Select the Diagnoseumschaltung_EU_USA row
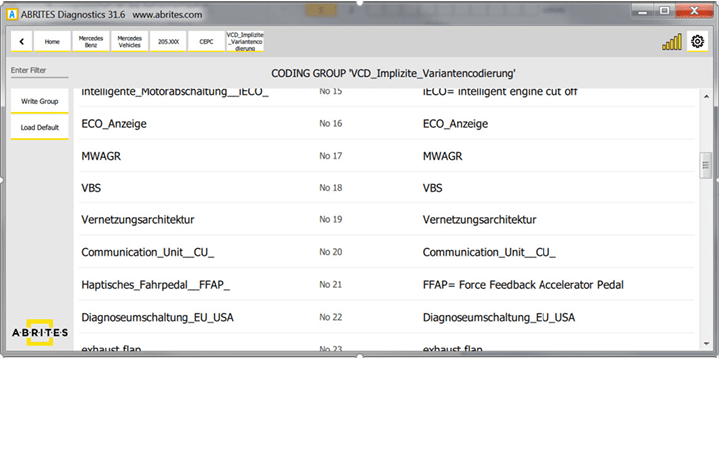The image size is (719, 455). pos(161,317)
